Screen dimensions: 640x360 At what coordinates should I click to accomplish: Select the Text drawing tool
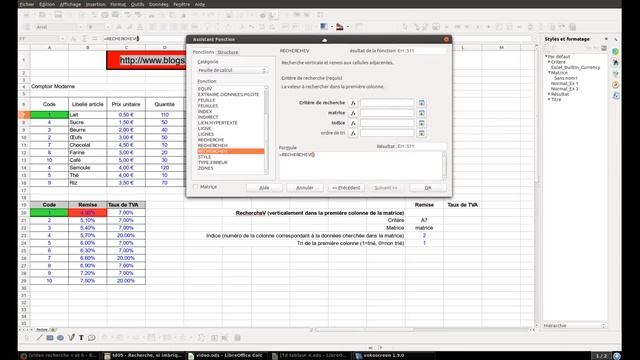pyautogui.click(x=81, y=338)
